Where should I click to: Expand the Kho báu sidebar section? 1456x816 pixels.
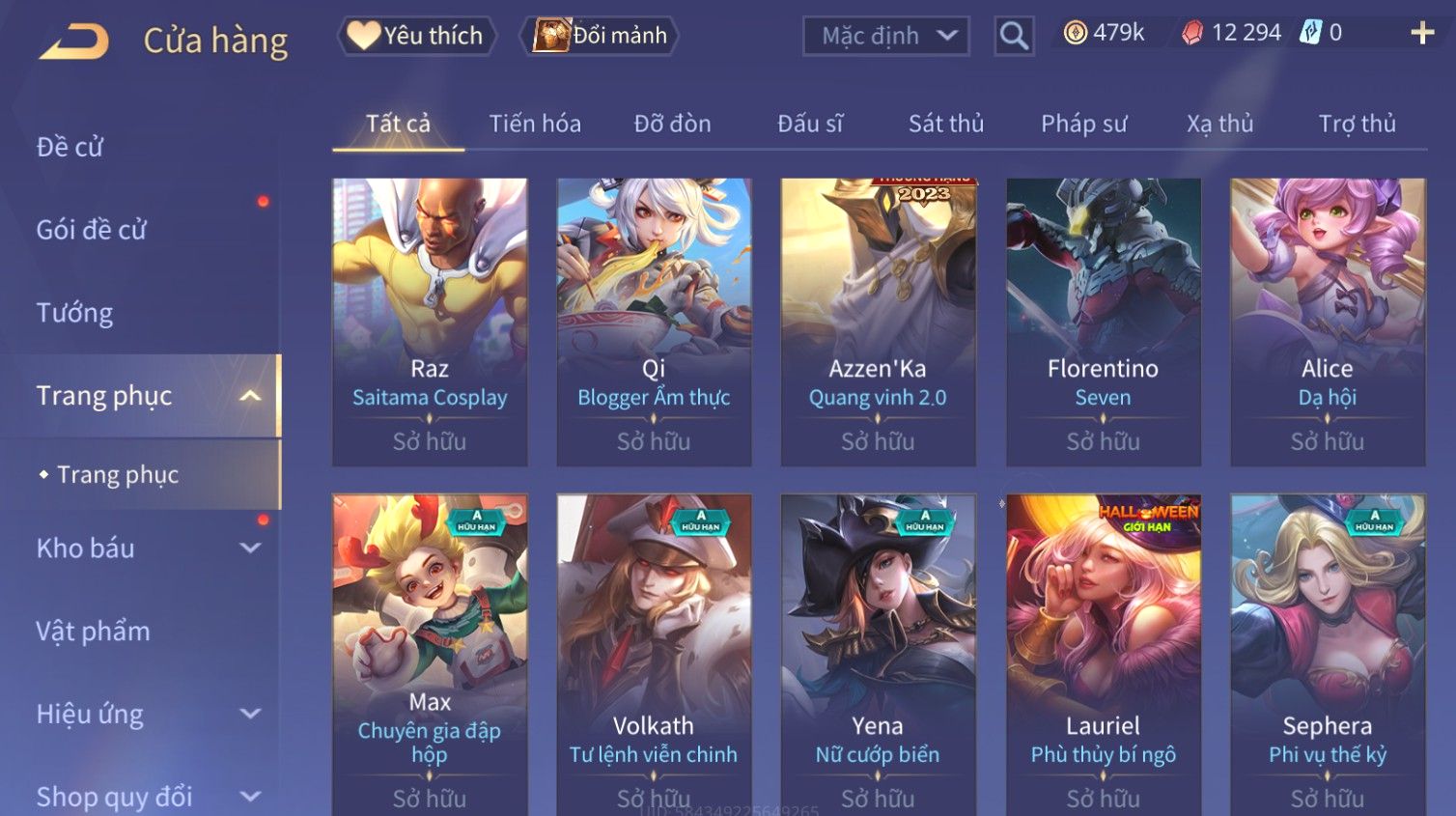250,549
